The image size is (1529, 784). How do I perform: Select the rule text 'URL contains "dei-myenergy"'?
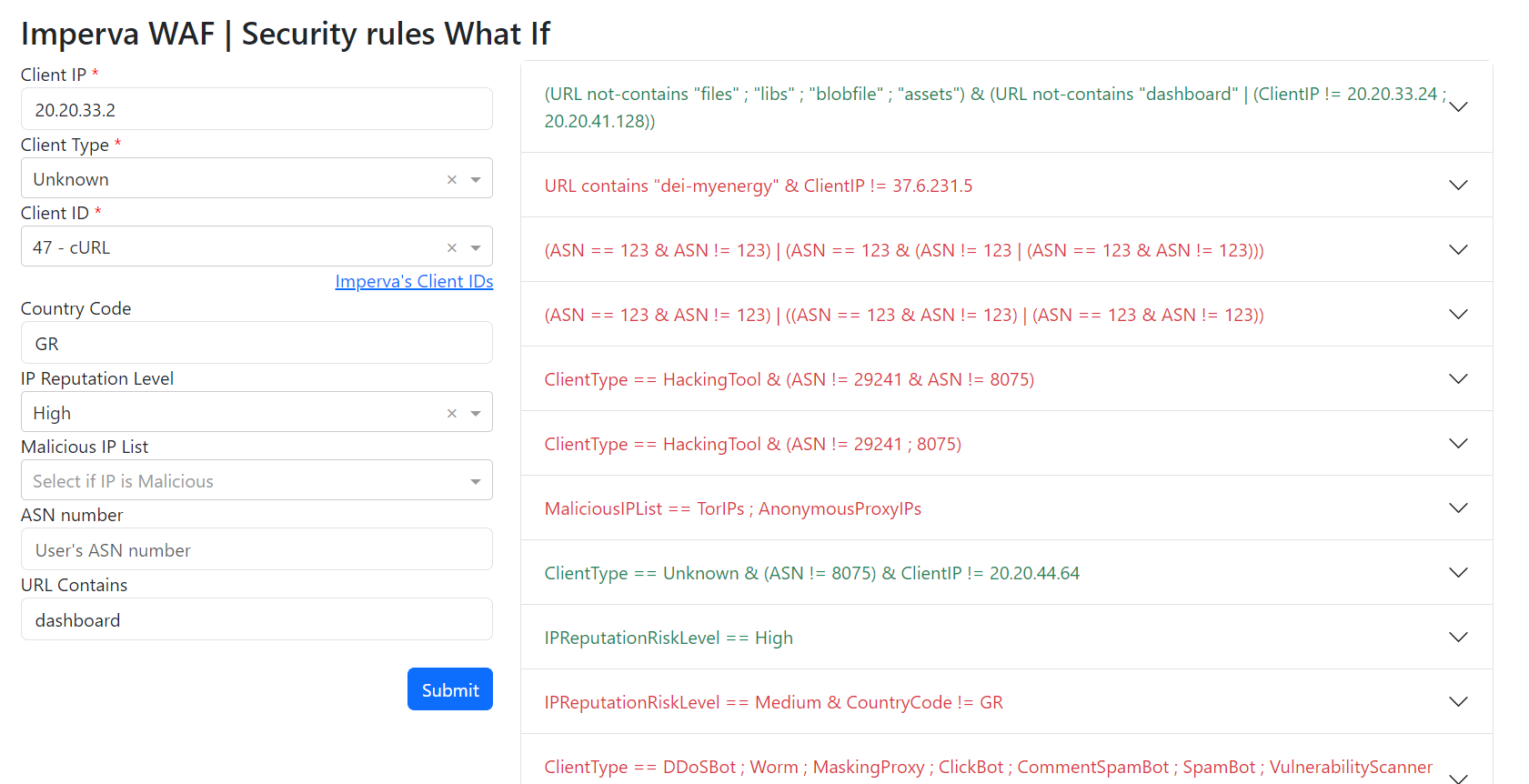coord(662,186)
